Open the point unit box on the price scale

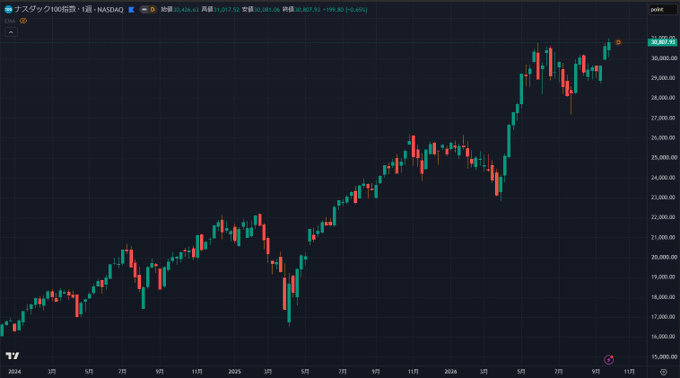click(x=663, y=10)
